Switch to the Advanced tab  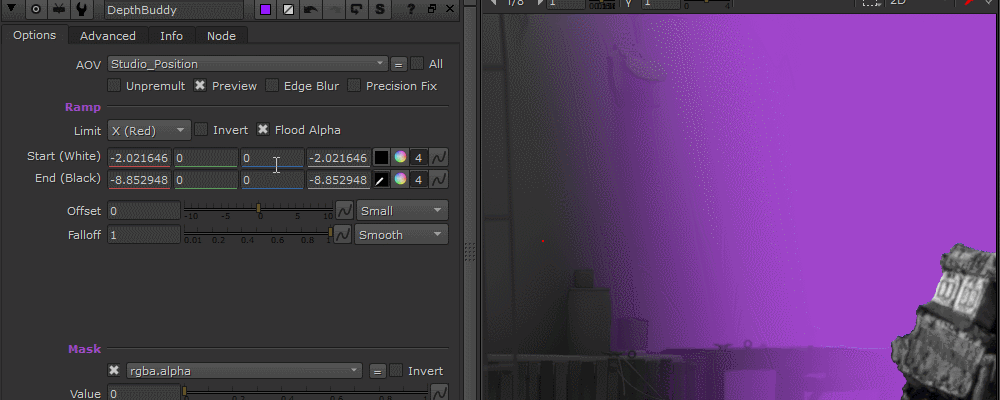(108, 36)
